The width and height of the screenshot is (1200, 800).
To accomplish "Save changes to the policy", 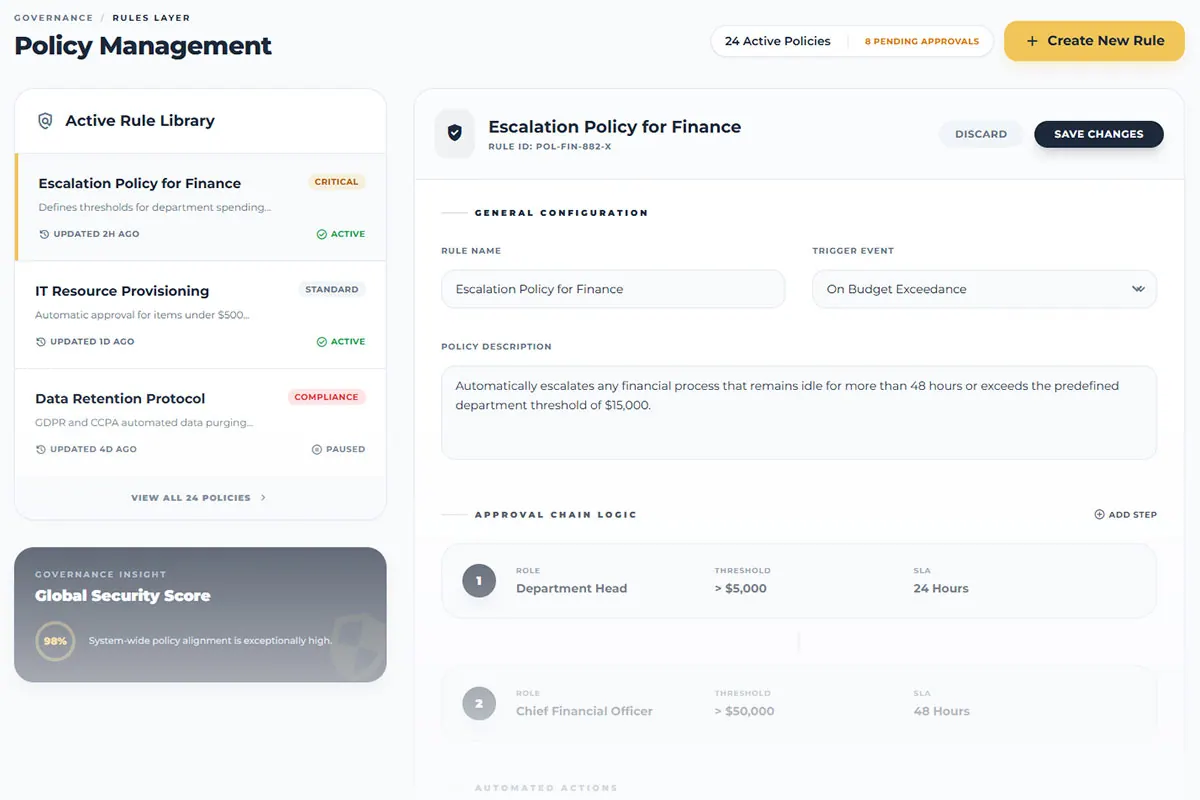I will 1099,134.
